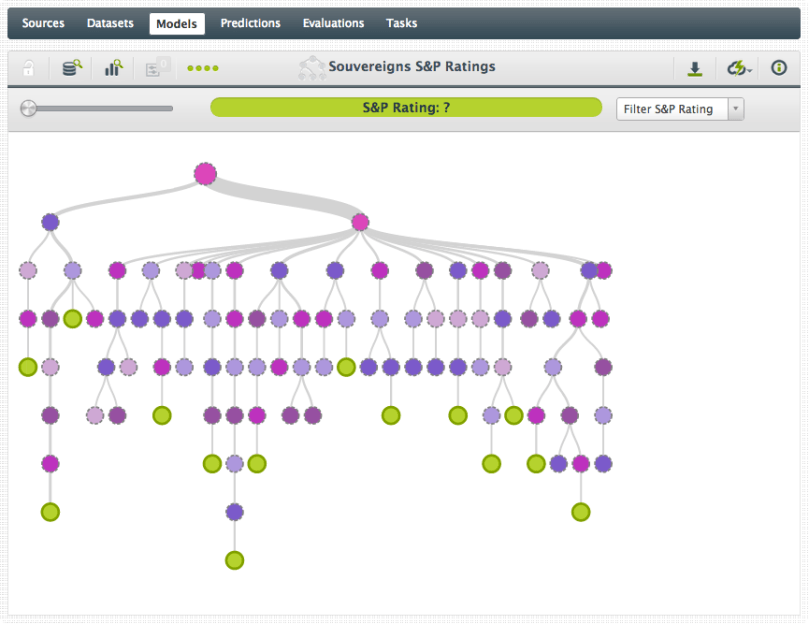Click the bottommost green leaf node

[x=234, y=560]
